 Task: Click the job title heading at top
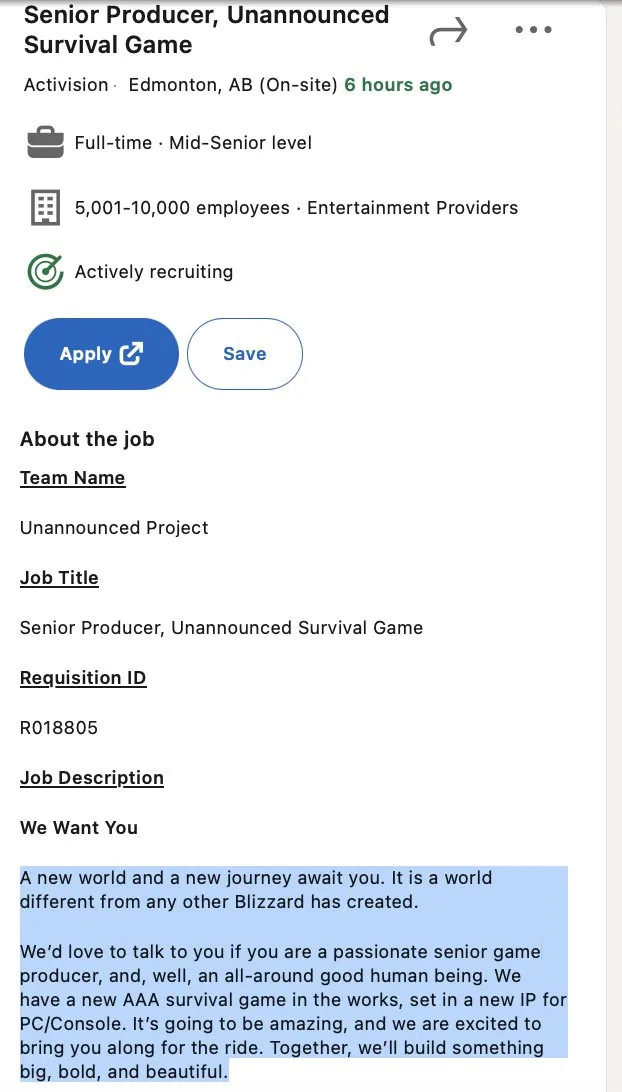point(206,30)
